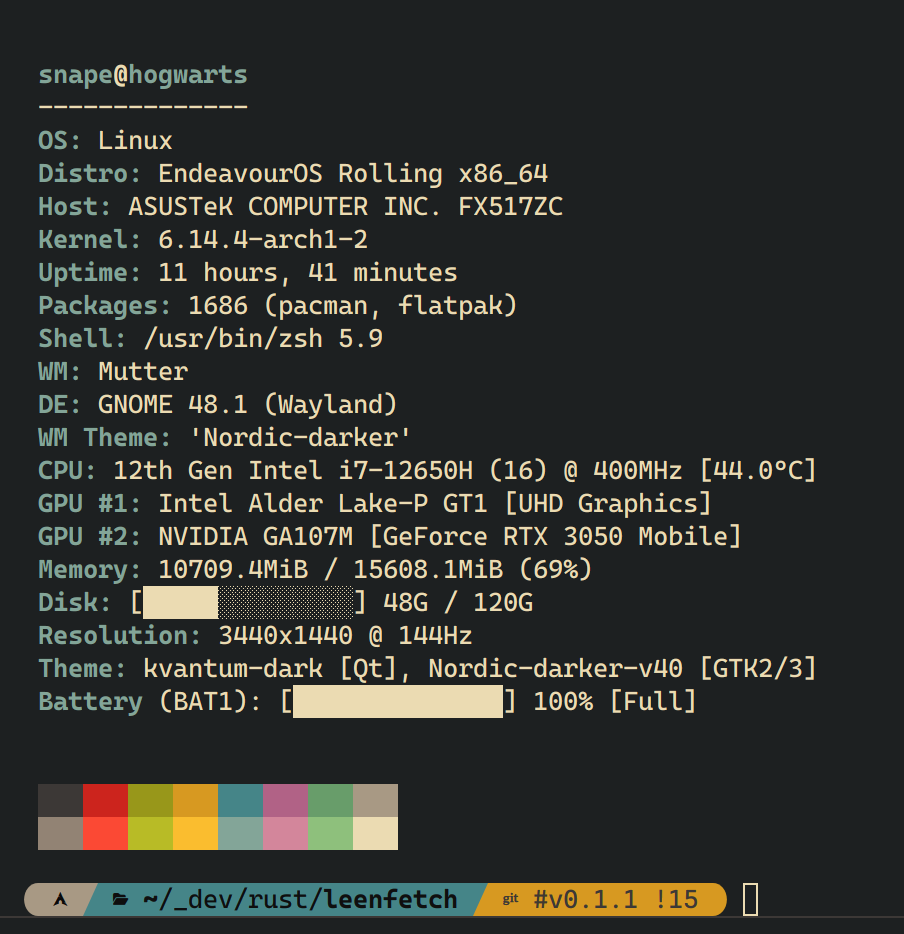The width and height of the screenshot is (904, 934).
Task: Click the ~/_dev/rust/leenfetch path segment
Action: (x=300, y=899)
